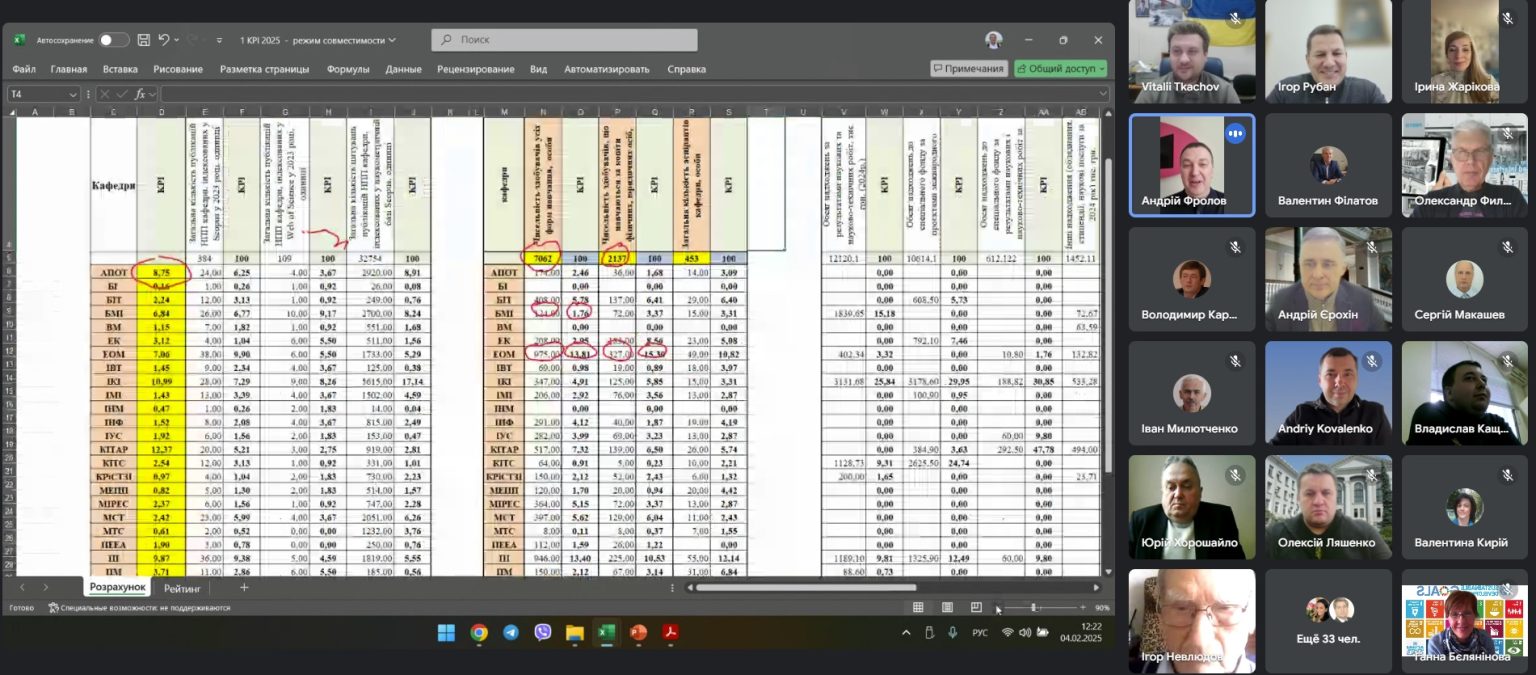Open PowerPoint from the taskbar
1536x675 pixels.
pyautogui.click(x=637, y=632)
